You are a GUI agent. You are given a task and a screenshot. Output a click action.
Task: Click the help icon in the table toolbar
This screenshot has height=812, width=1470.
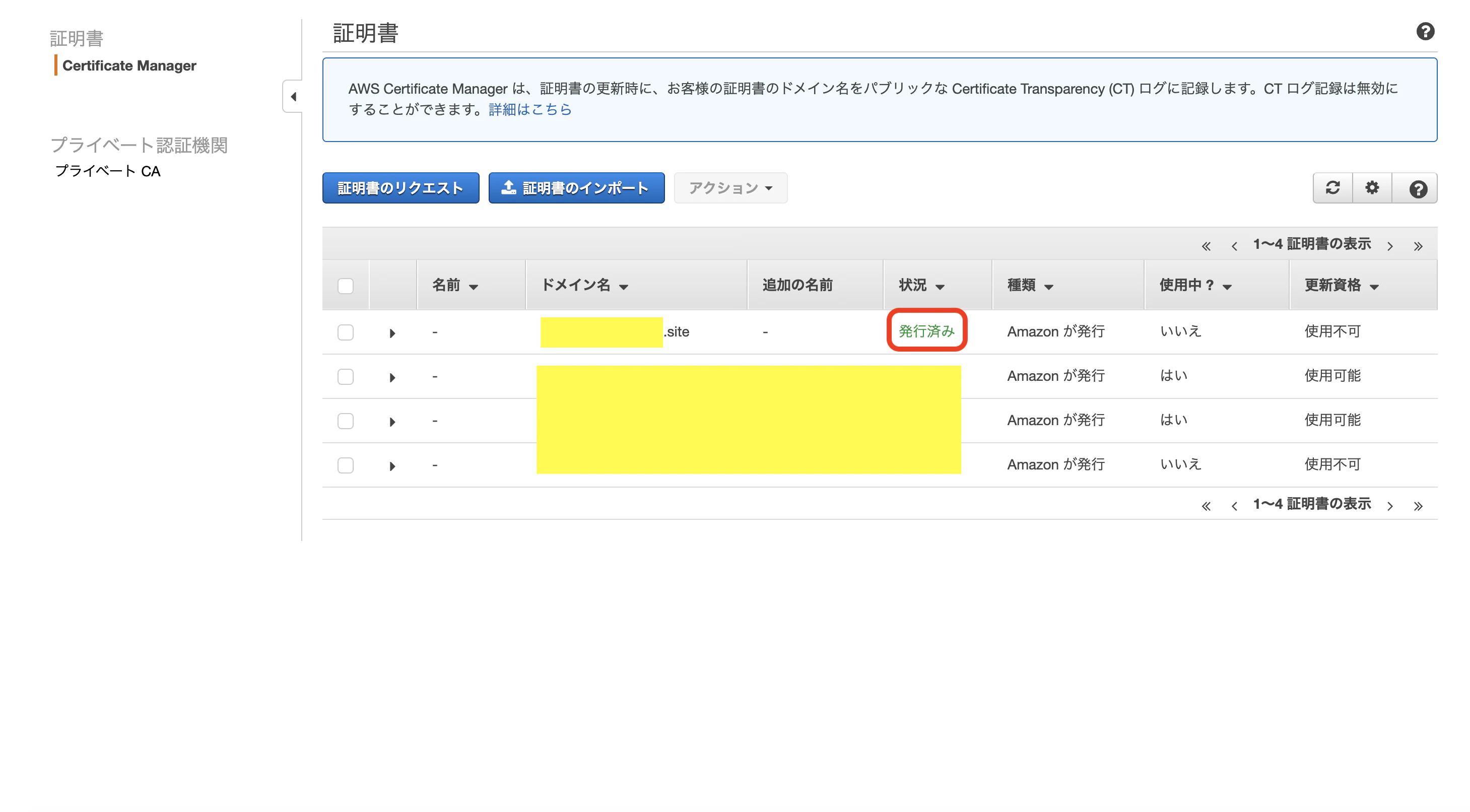1418,188
